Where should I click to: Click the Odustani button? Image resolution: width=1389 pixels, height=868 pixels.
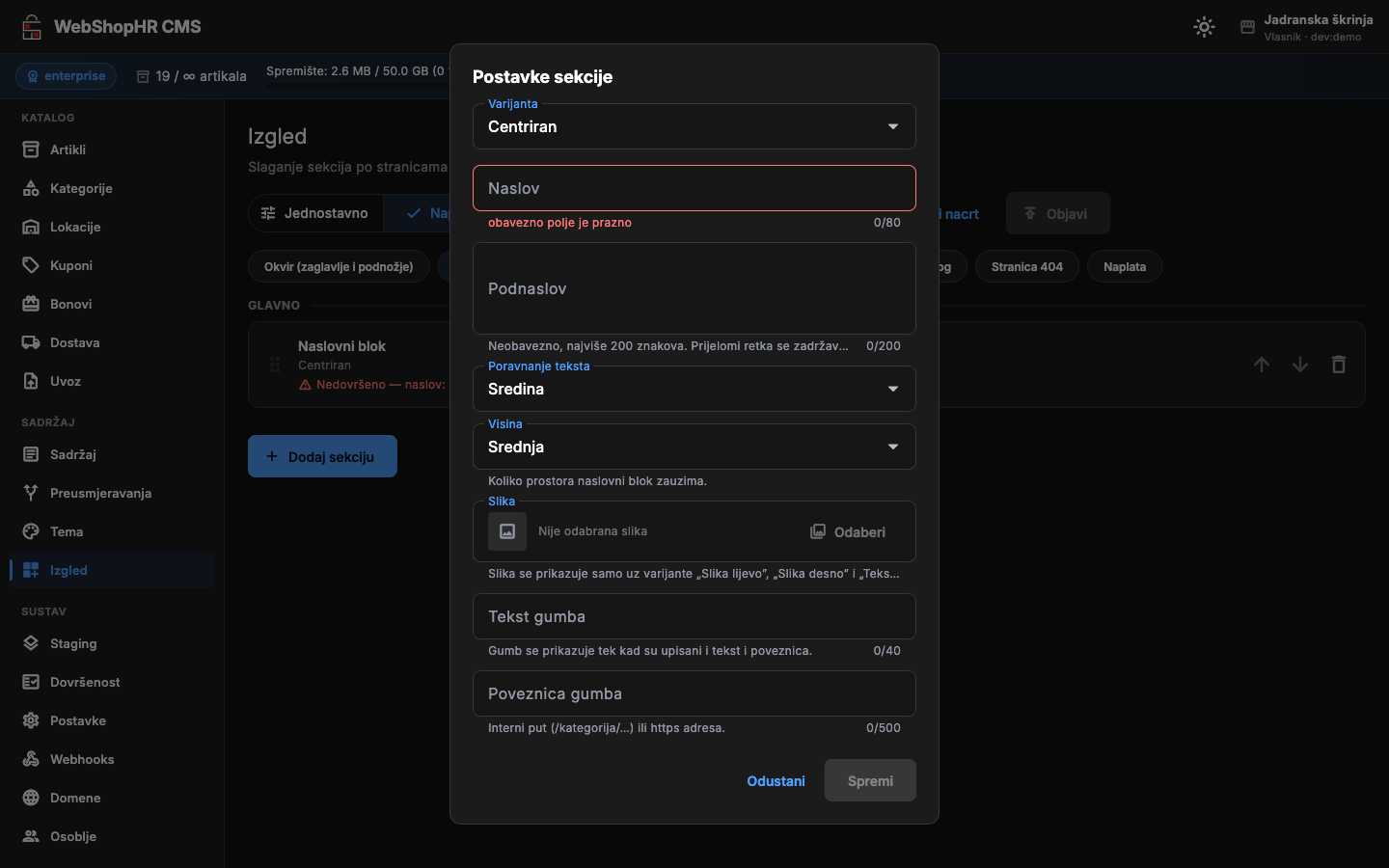(776, 781)
